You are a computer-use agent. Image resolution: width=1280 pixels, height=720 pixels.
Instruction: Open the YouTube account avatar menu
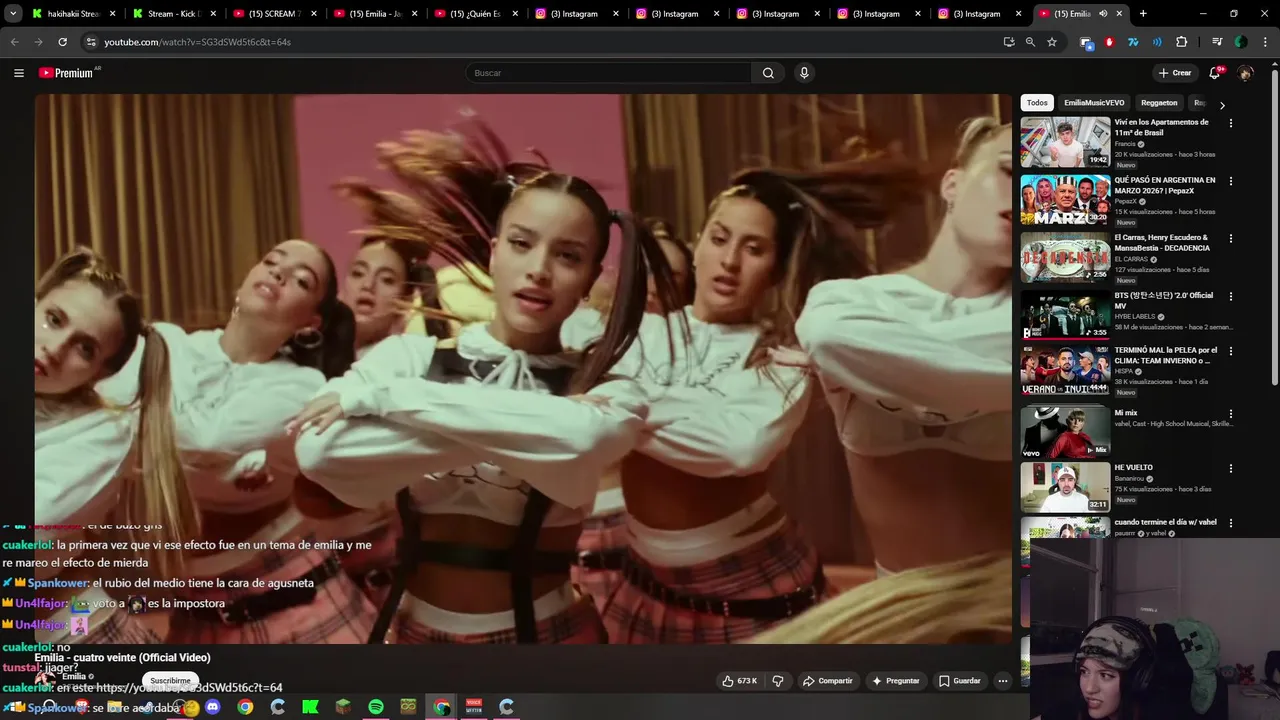(1245, 73)
